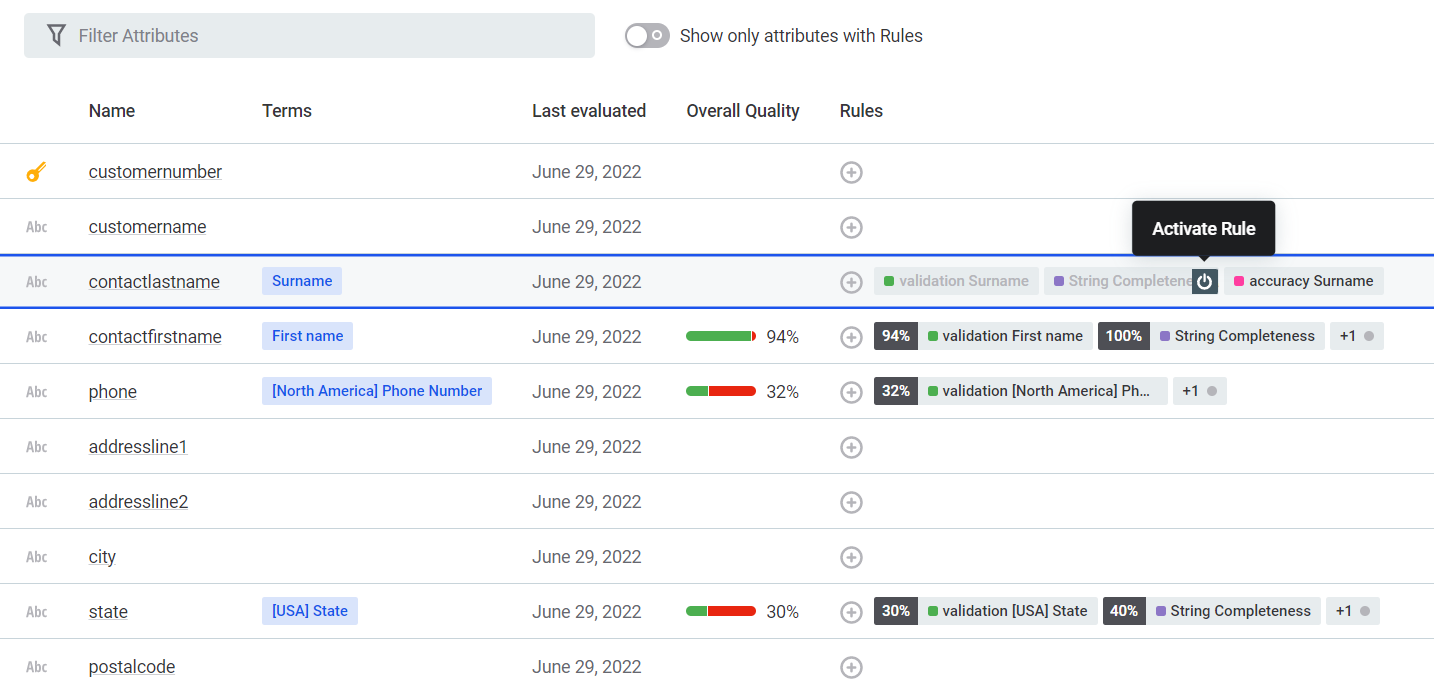
Task: Show the +1 extra rule for state
Action: click(1352, 611)
